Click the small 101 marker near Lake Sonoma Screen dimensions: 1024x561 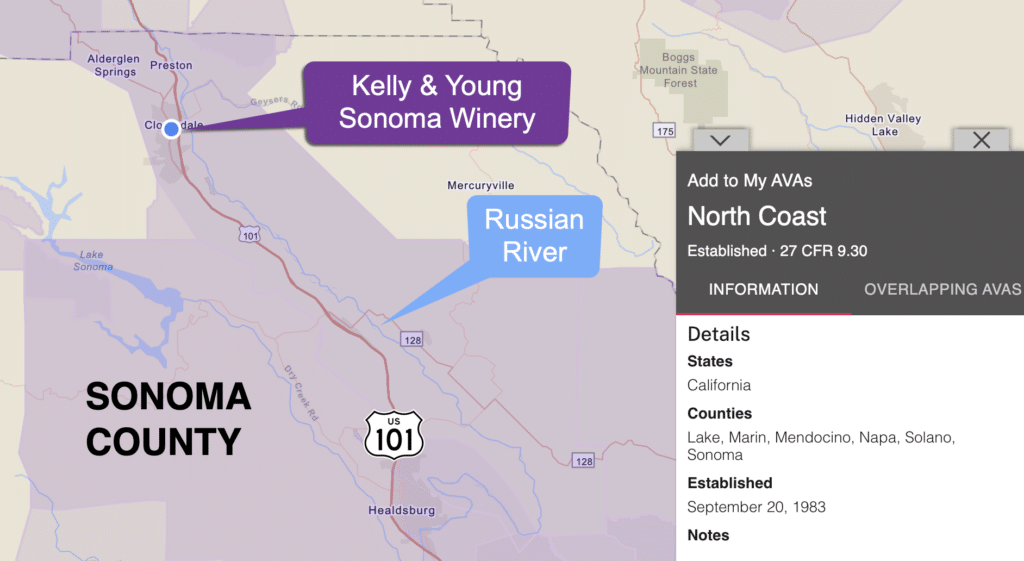250,234
